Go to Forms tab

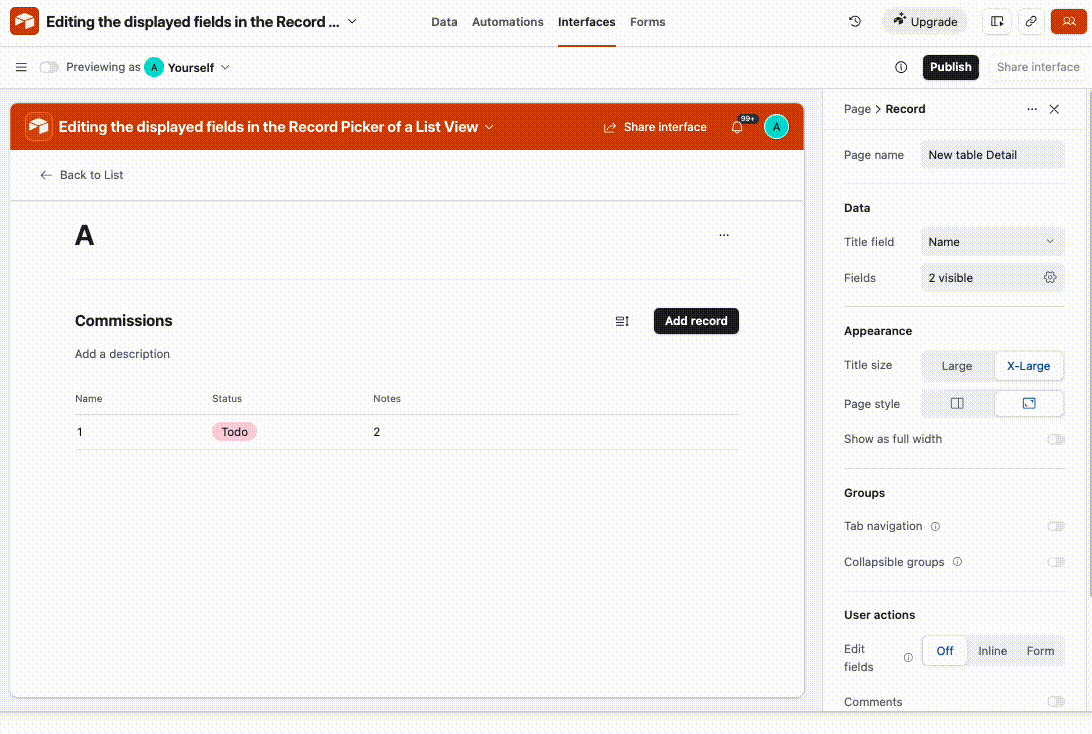(648, 22)
